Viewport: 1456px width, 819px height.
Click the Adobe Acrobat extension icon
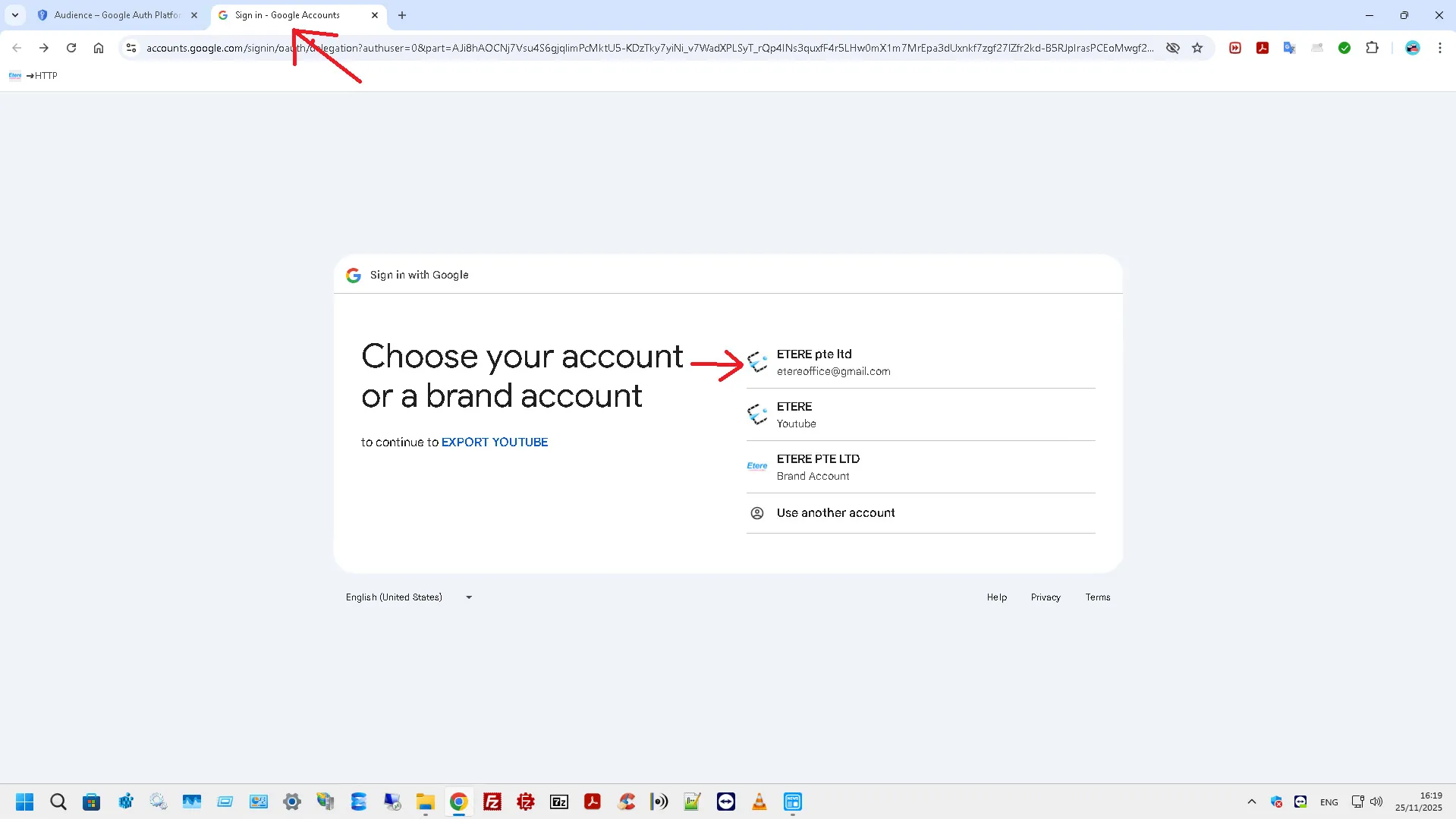[1263, 48]
